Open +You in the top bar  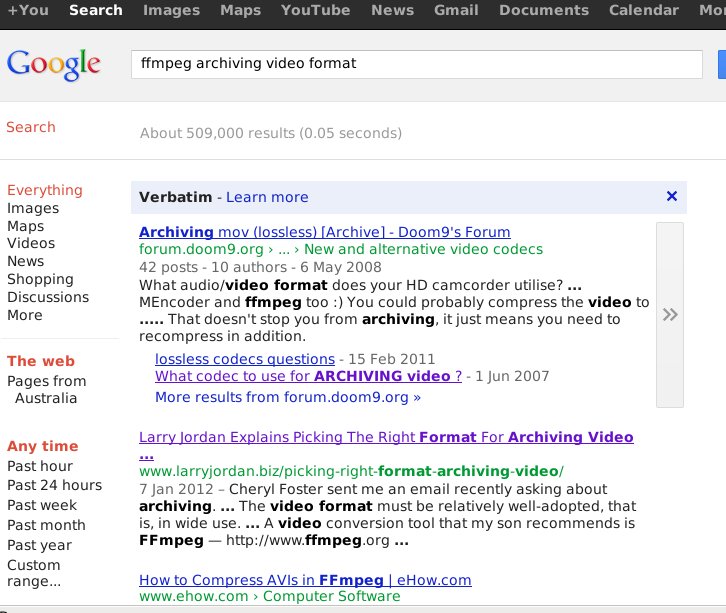click(28, 10)
